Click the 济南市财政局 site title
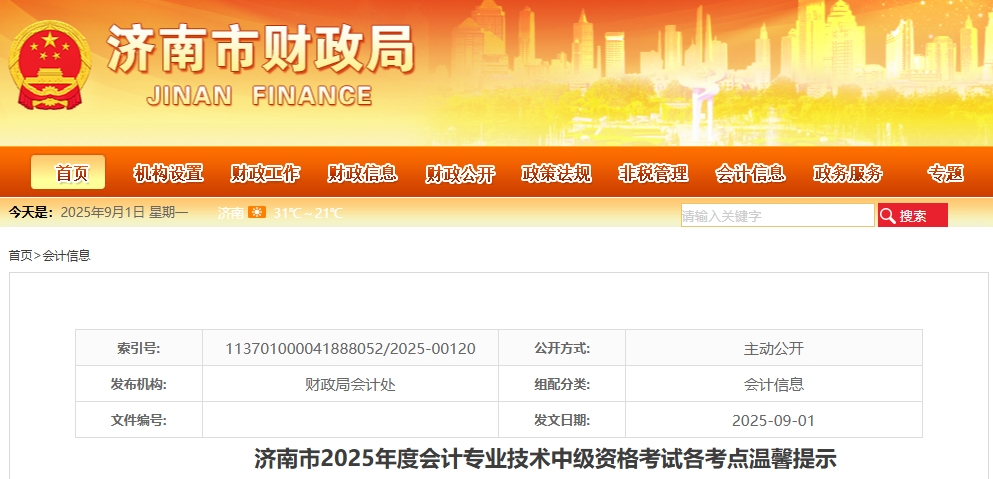 click(x=260, y=48)
